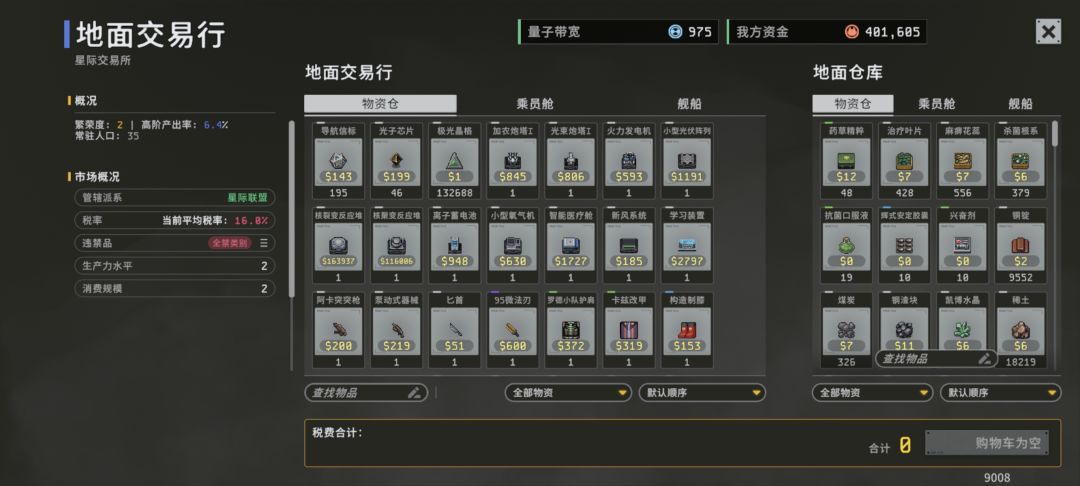The height and width of the screenshot is (486, 1080).
Task: Select the 智能医疗舱 item card
Action: 570,246
